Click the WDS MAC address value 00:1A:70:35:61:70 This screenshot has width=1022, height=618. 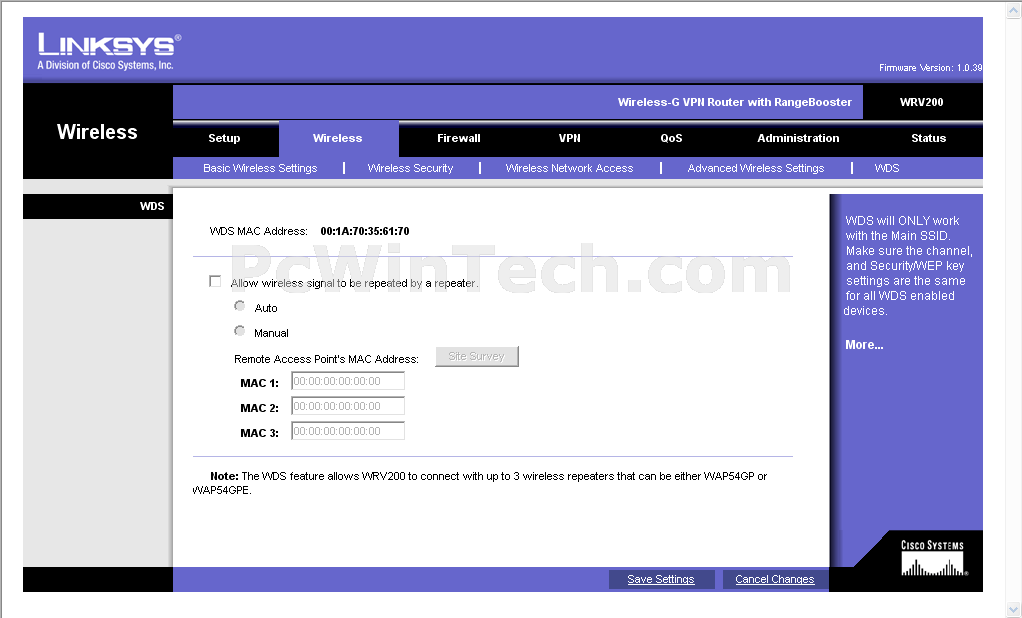tap(365, 231)
